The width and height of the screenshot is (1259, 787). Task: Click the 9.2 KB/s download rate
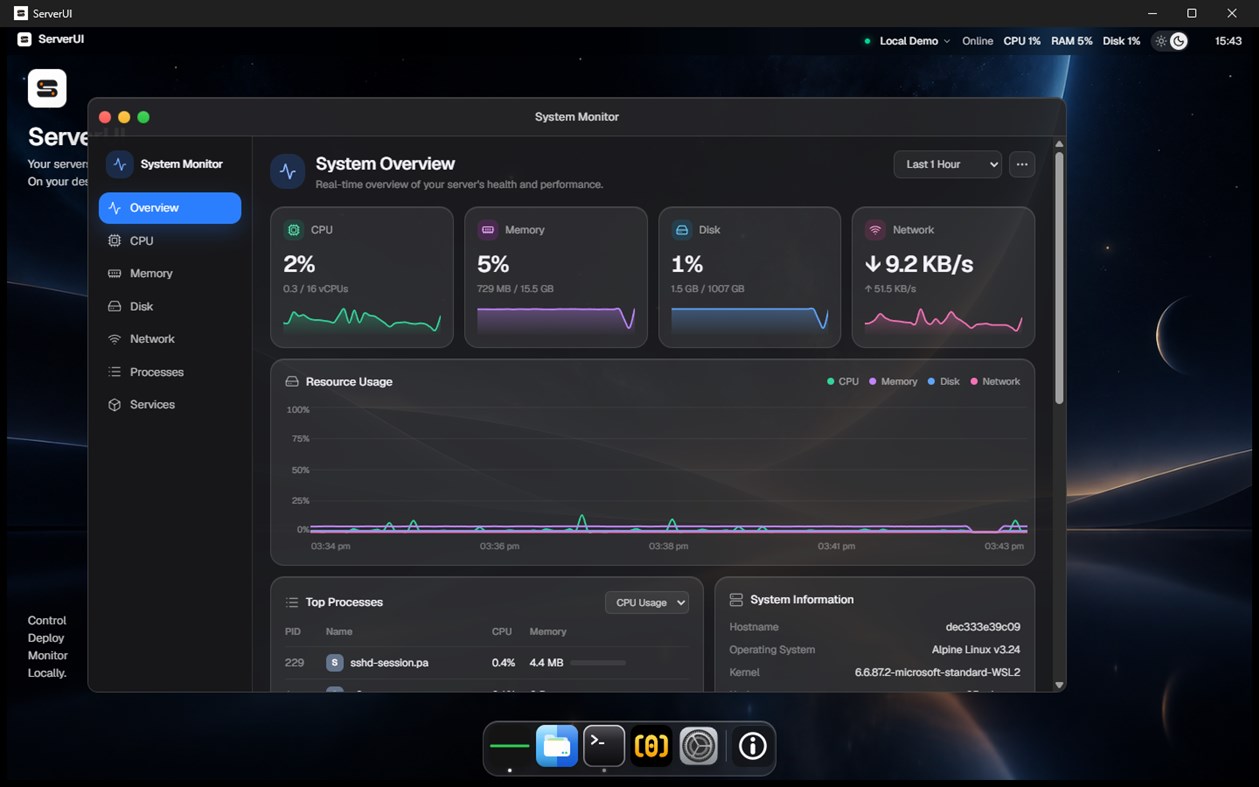click(x=919, y=264)
